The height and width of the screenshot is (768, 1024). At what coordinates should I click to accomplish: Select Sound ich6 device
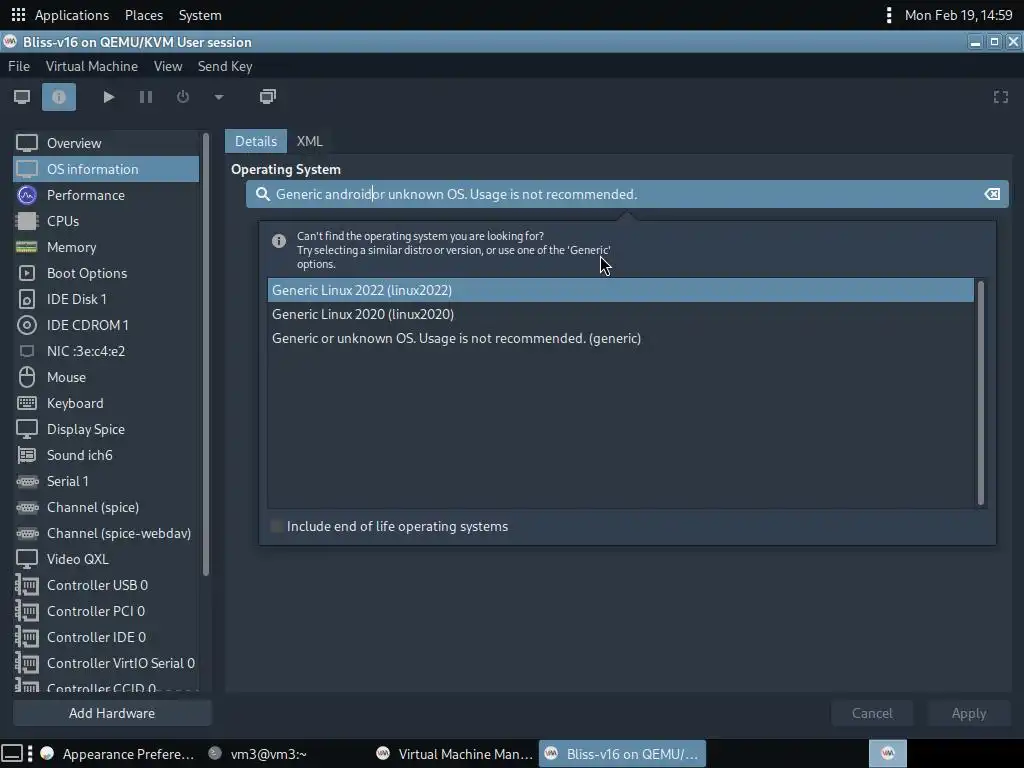[106, 455]
